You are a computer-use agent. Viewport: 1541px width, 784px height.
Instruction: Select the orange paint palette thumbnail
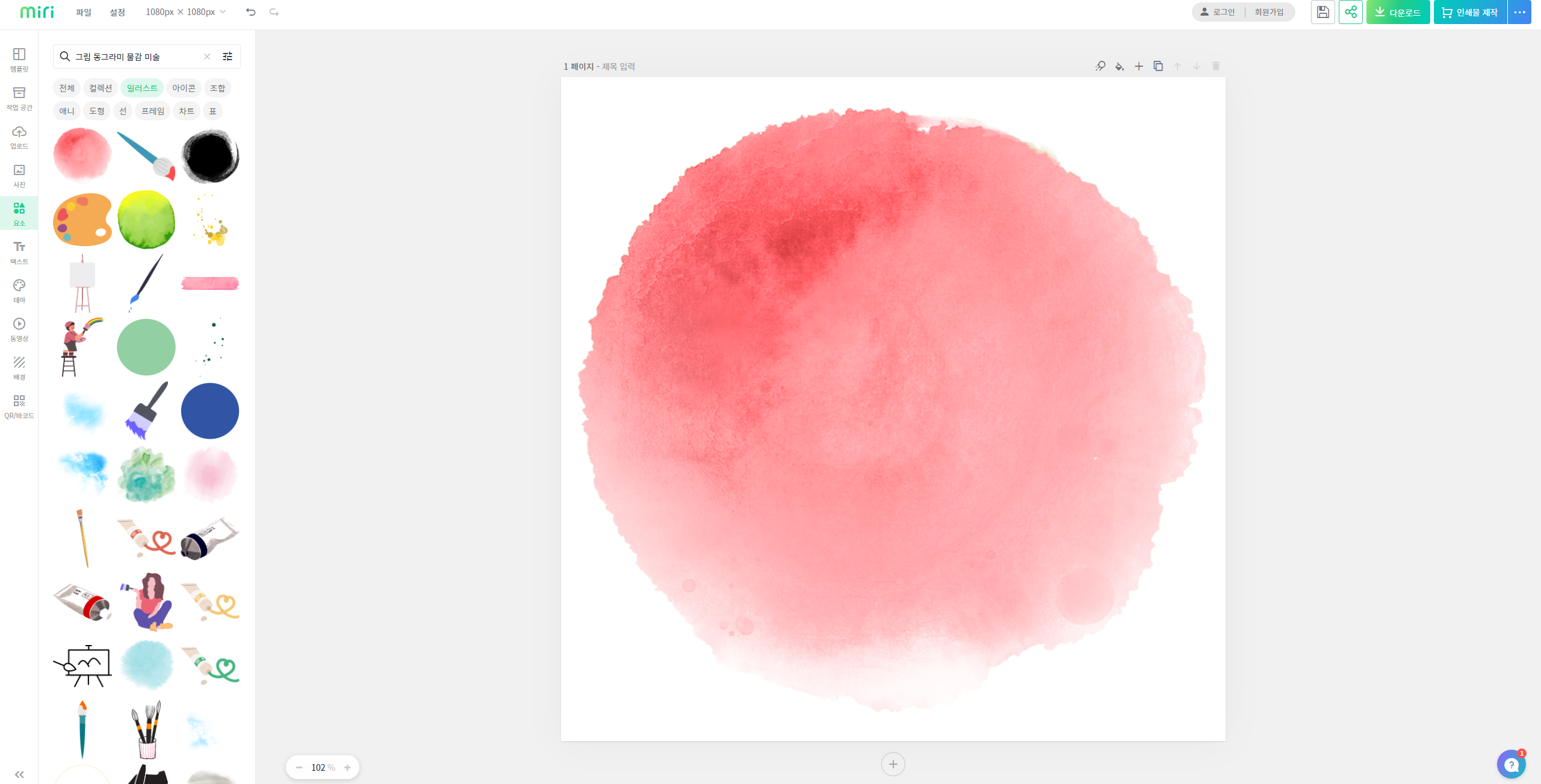click(x=82, y=219)
